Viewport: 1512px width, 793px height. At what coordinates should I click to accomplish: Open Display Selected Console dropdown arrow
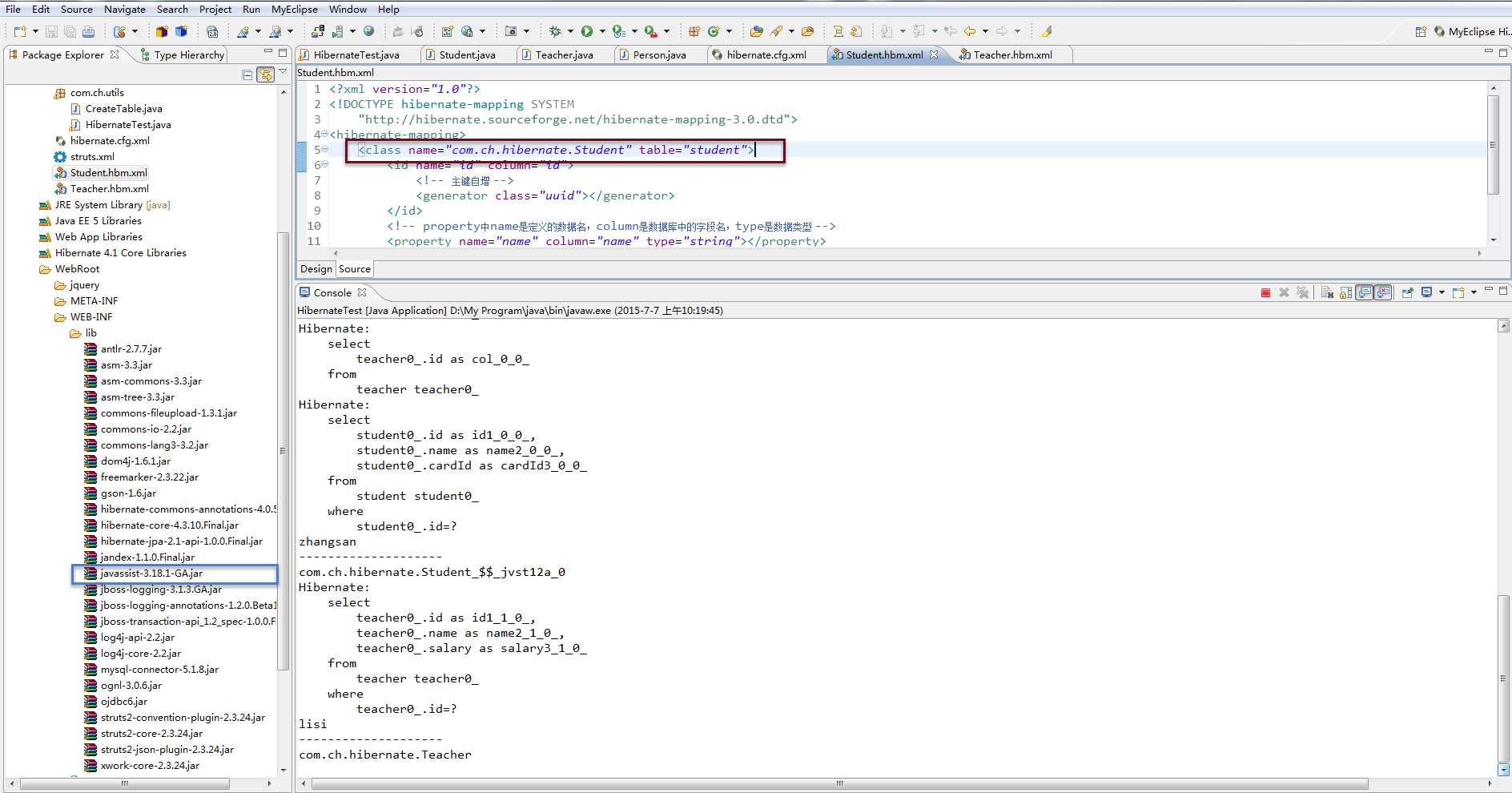pos(1442,292)
